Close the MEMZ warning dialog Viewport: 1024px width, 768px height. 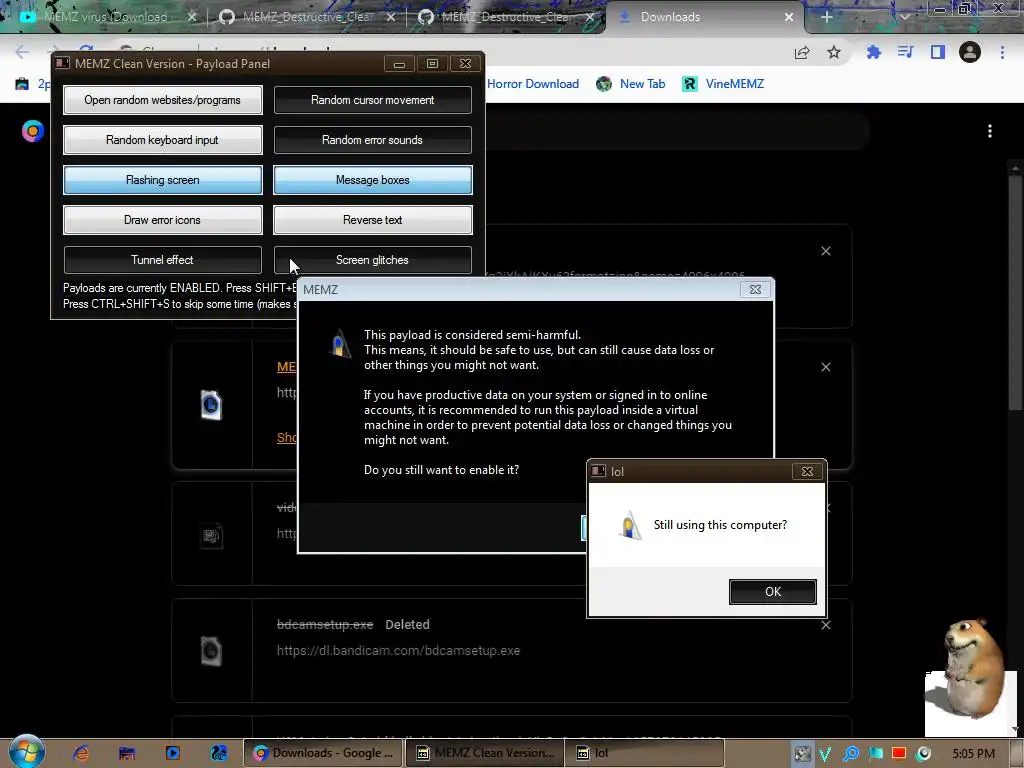click(755, 289)
